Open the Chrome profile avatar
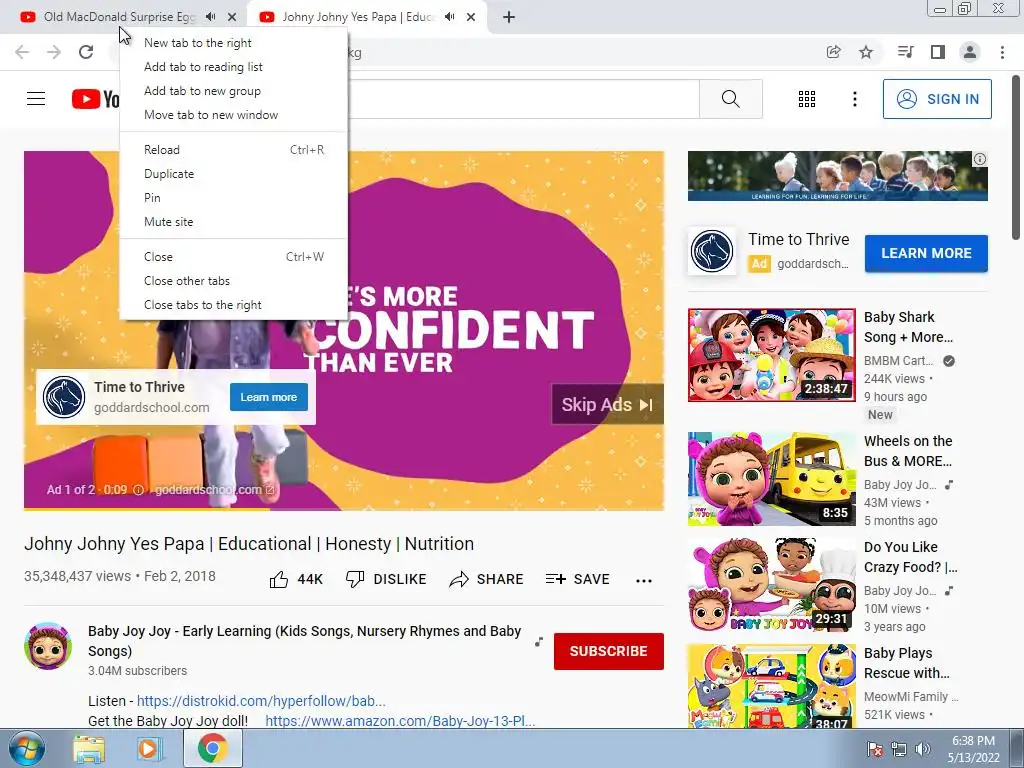The height and width of the screenshot is (768, 1024). coord(970,52)
